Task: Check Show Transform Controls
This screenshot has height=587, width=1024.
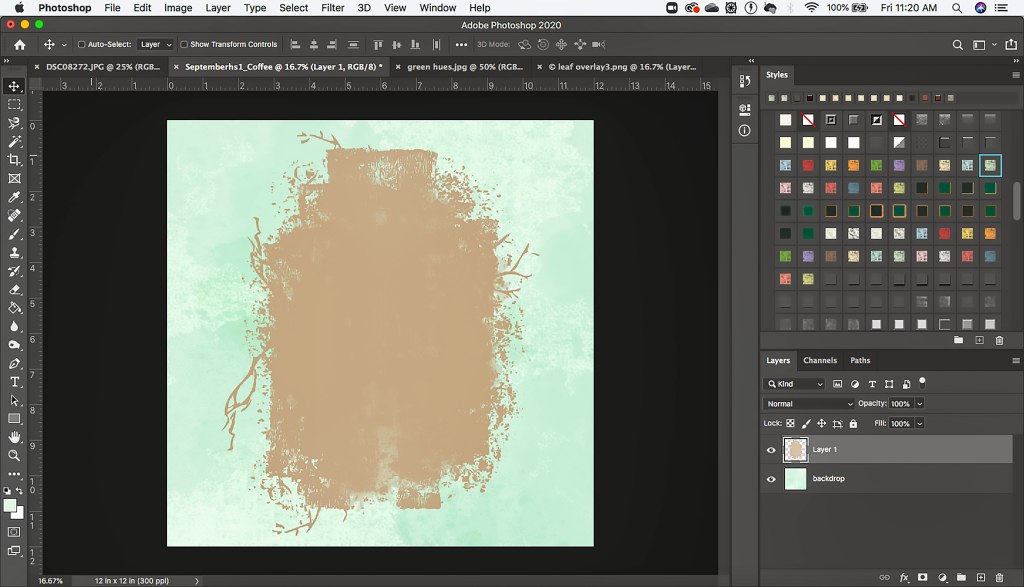Action: point(184,45)
